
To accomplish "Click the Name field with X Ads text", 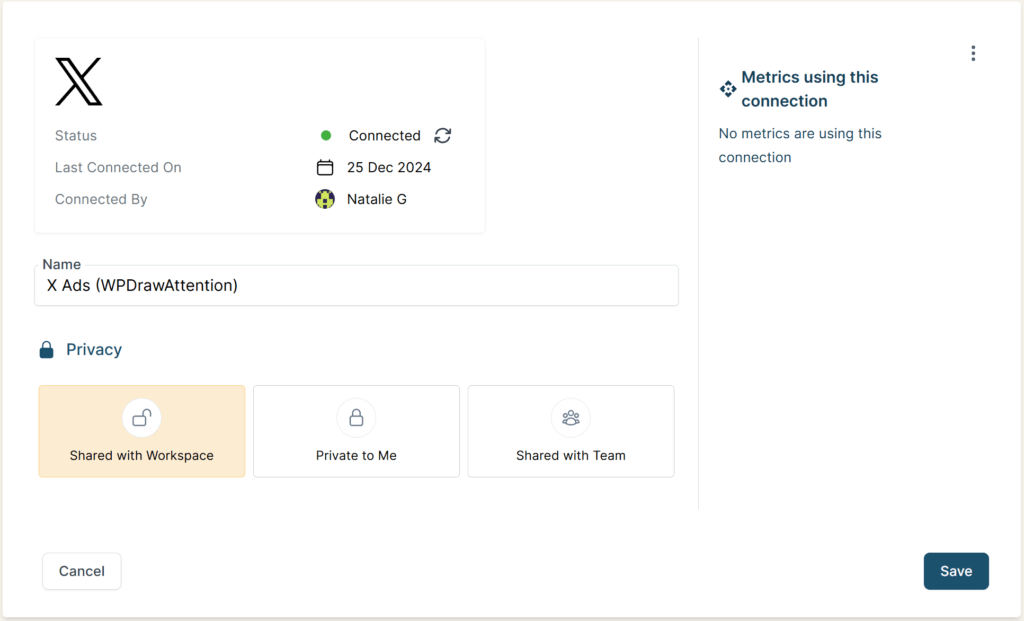I will [358, 286].
